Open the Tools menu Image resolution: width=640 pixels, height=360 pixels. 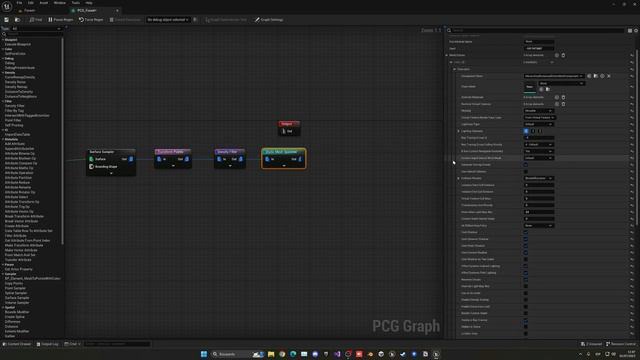[76, 3]
